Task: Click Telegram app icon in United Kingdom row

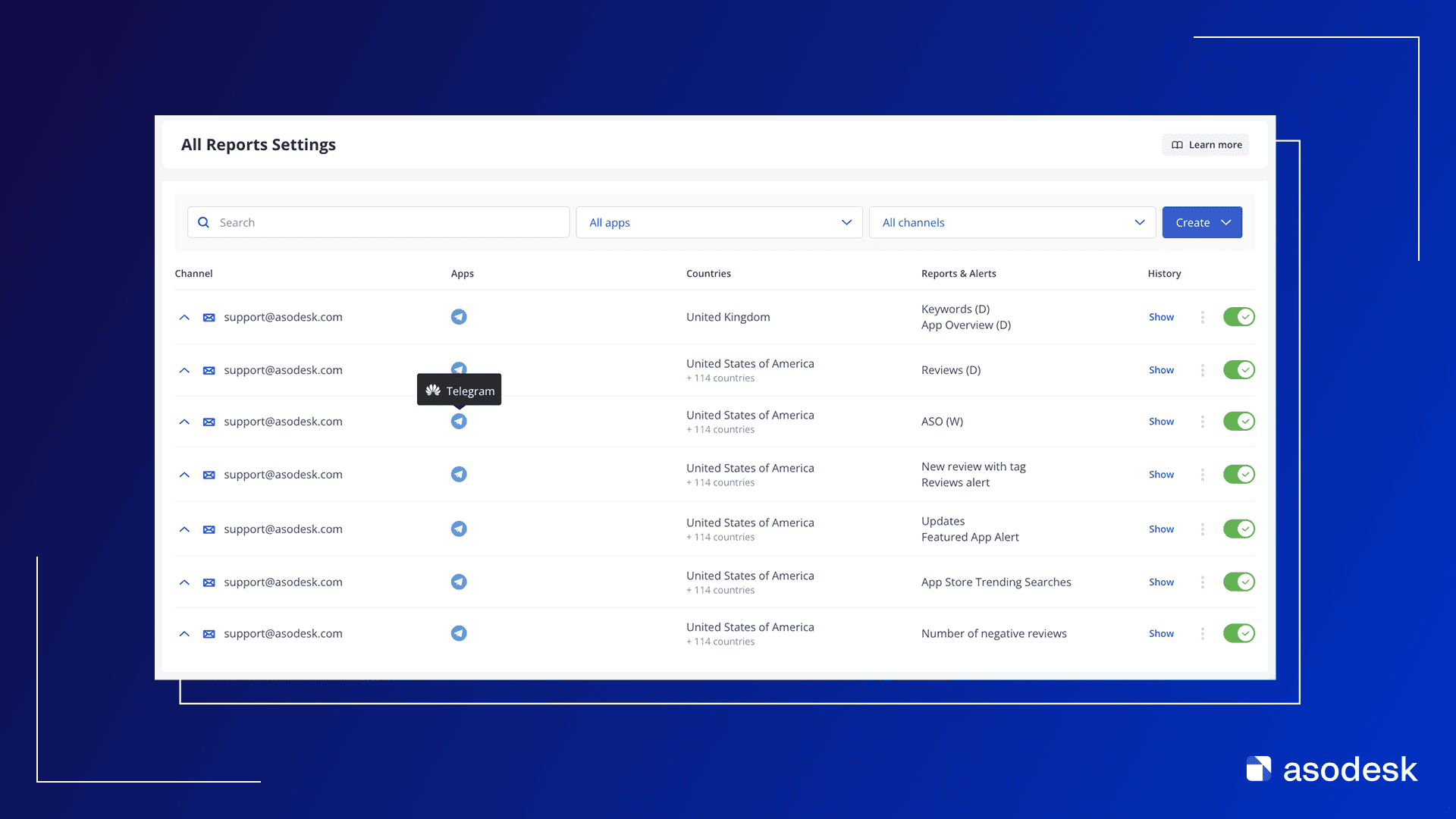Action: click(x=459, y=317)
